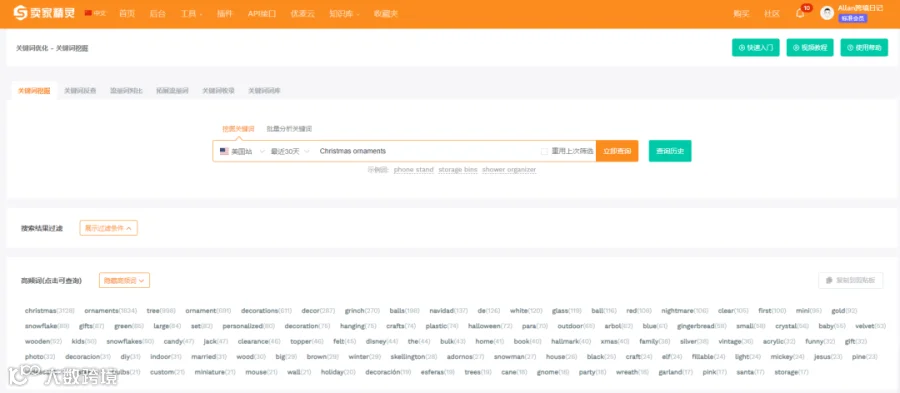Image resolution: width=900 pixels, height=393 pixels.
Task: Collapse high-frequency words via 隐藏高频词
Action: point(125,280)
